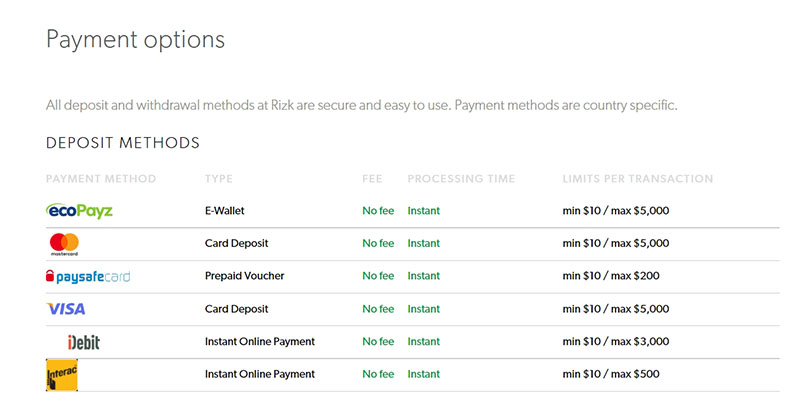Click the max $3,000 limit for iDebit

tap(640, 341)
